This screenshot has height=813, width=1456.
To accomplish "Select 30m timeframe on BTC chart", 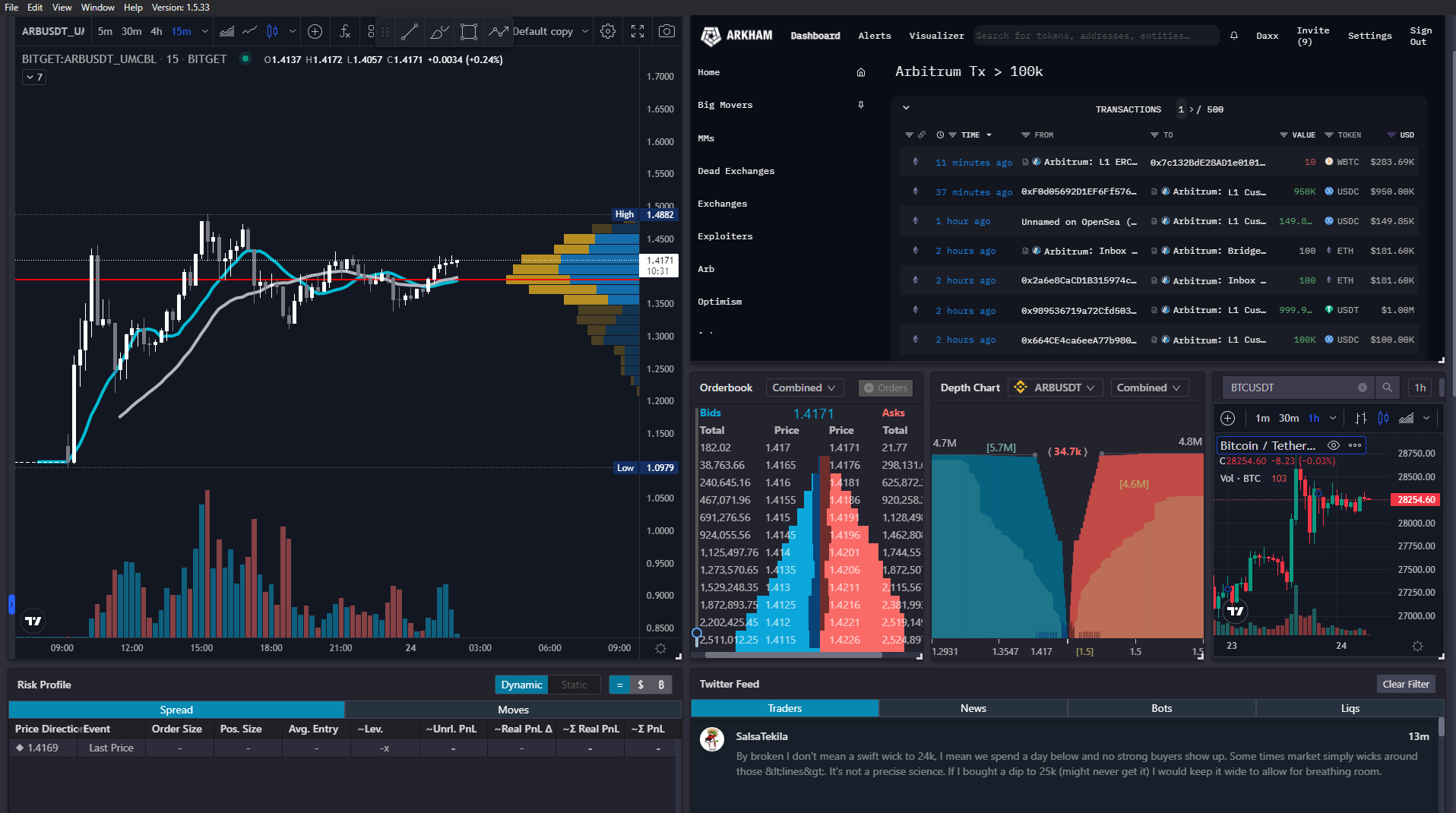I will 1289,418.
